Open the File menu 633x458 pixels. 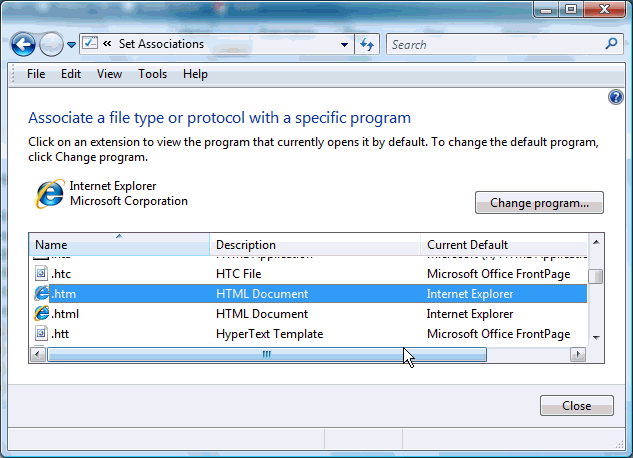[x=36, y=74]
